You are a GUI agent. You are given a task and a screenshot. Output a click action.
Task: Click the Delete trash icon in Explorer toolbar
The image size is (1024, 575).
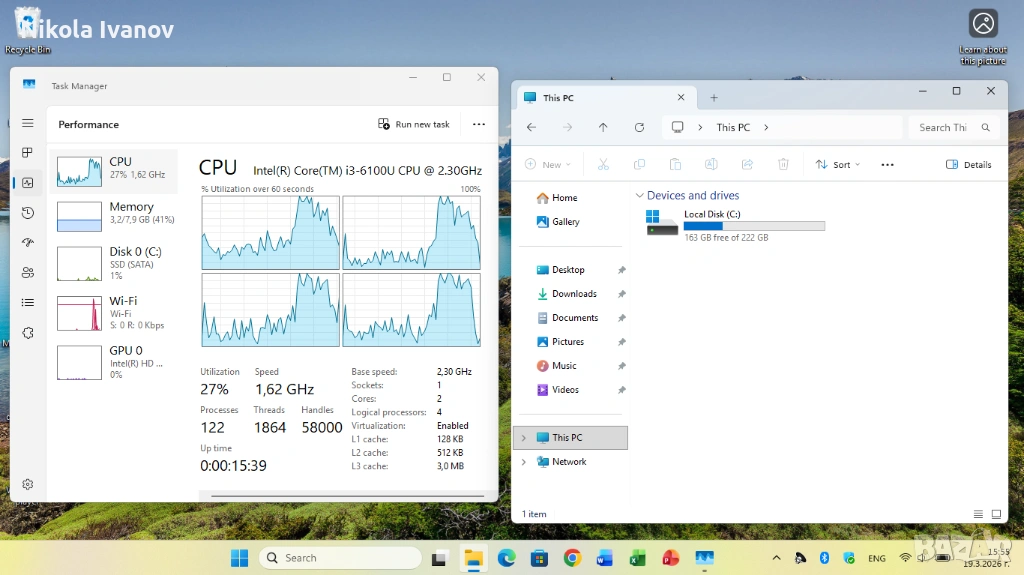[x=784, y=164]
